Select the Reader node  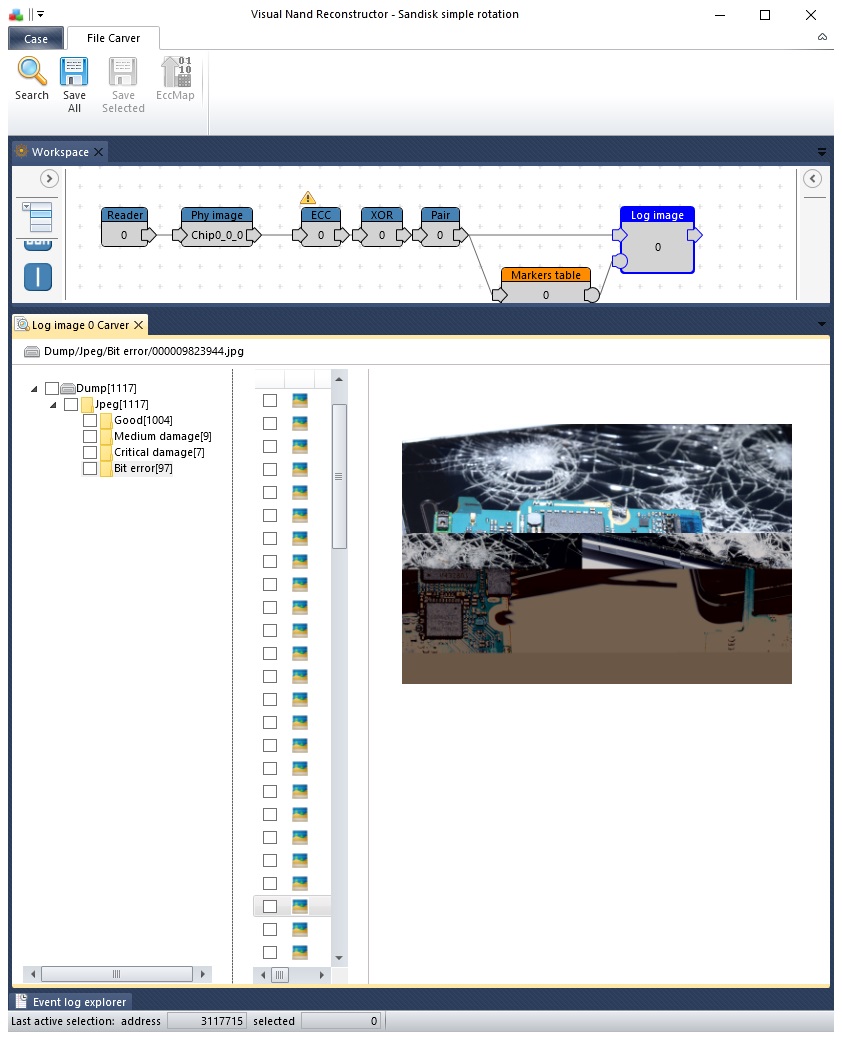pyautogui.click(x=125, y=227)
